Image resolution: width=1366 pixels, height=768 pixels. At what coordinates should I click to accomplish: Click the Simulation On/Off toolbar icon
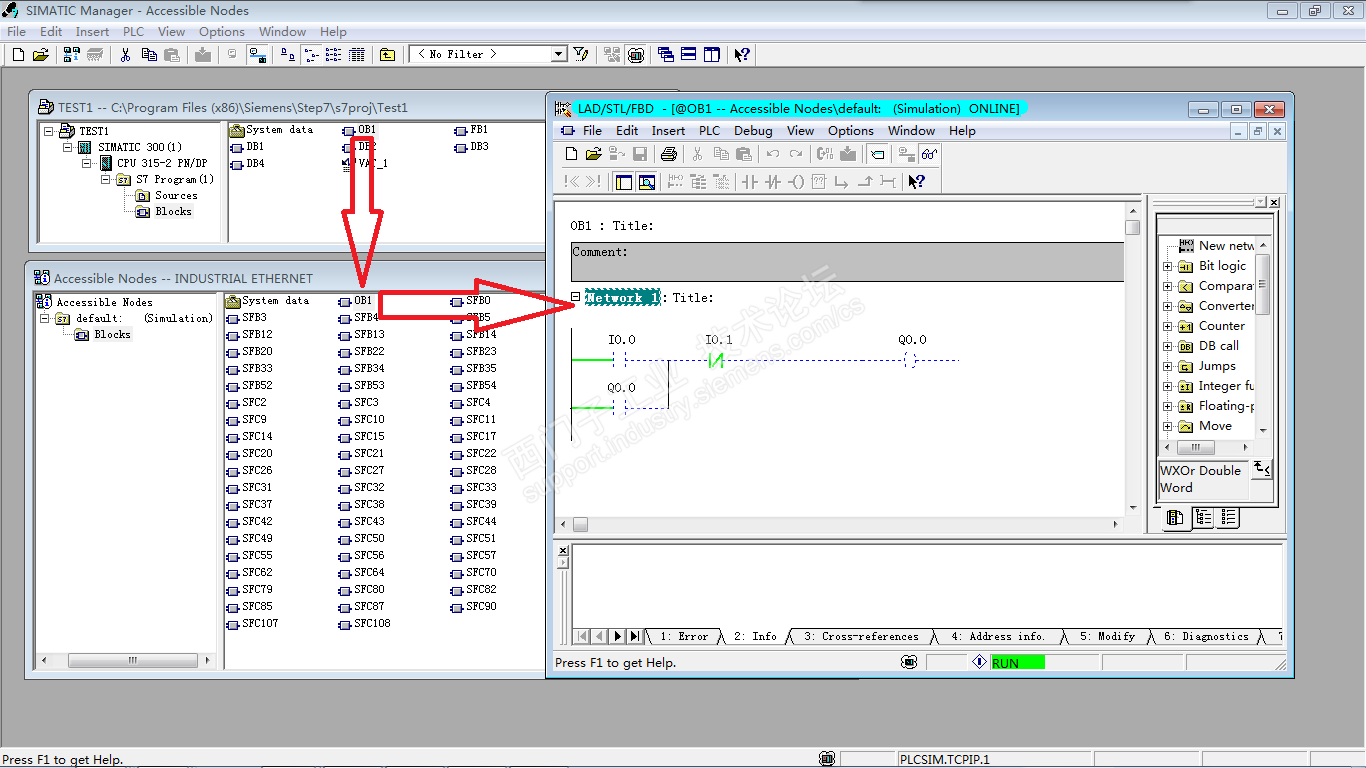coord(636,55)
